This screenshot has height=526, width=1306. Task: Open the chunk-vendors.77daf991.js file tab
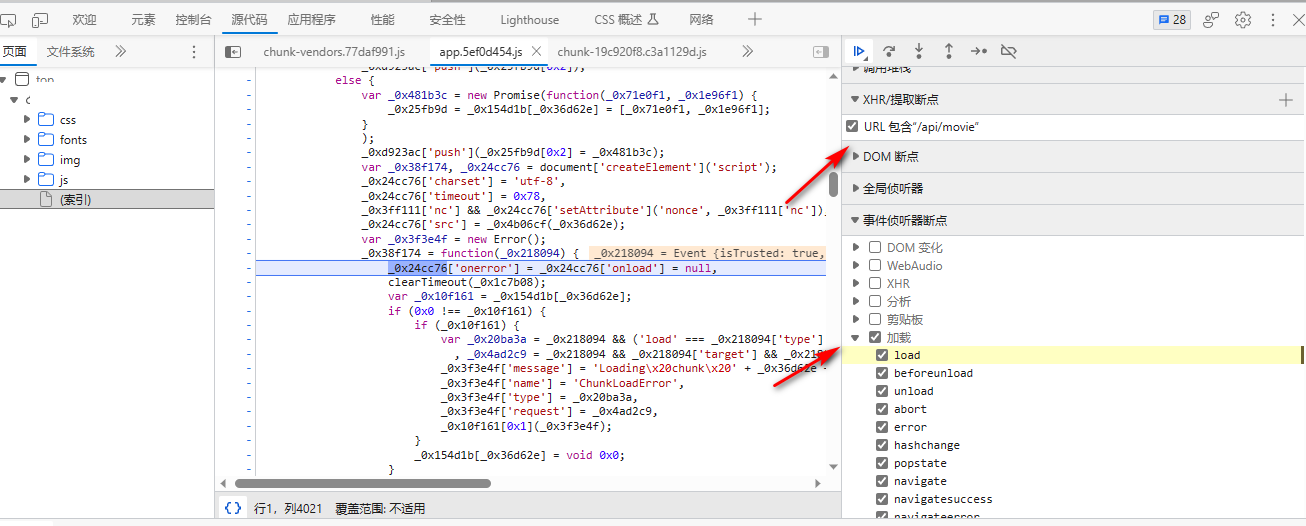[333, 51]
